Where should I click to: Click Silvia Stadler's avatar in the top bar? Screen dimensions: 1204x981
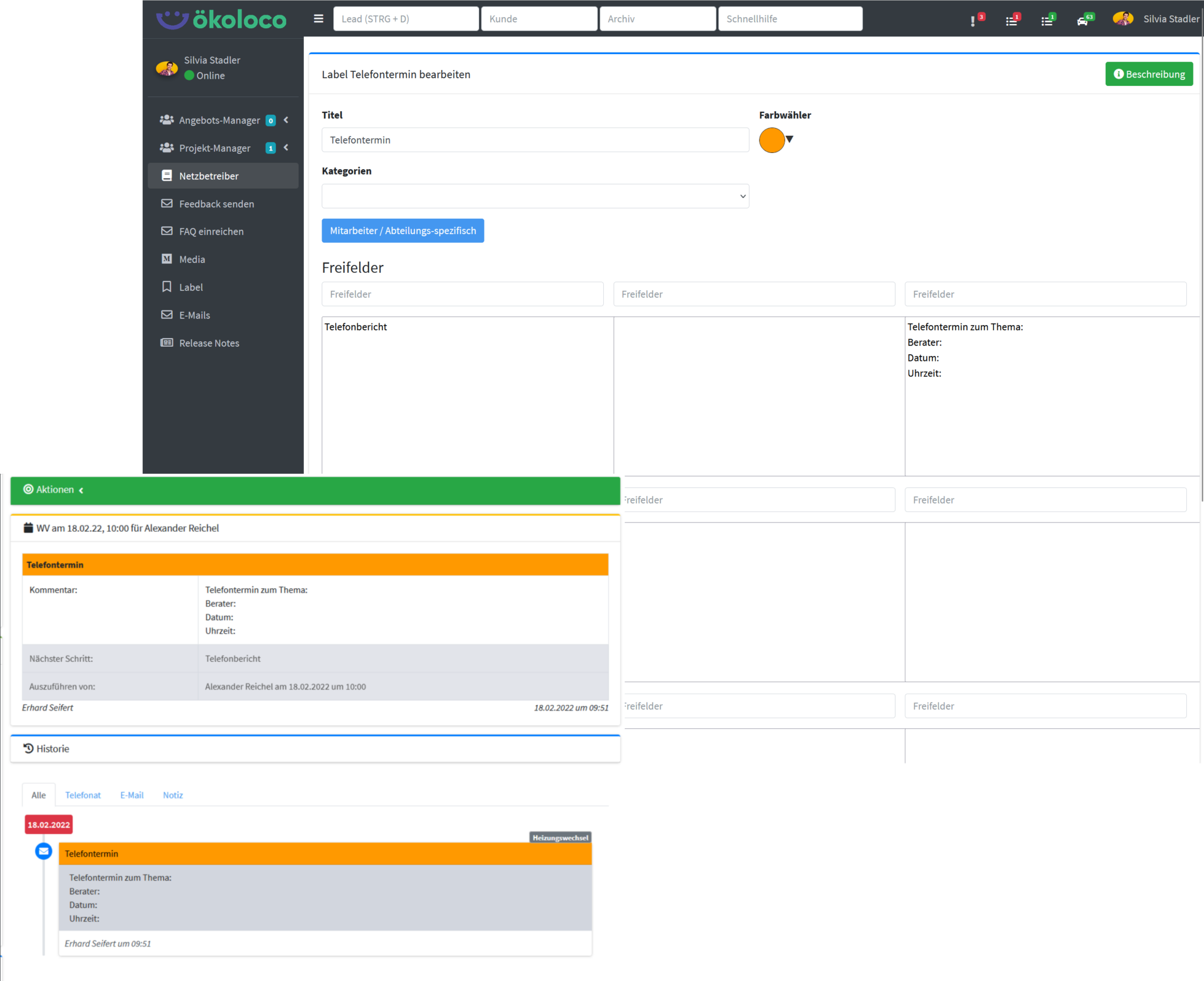(x=1122, y=19)
